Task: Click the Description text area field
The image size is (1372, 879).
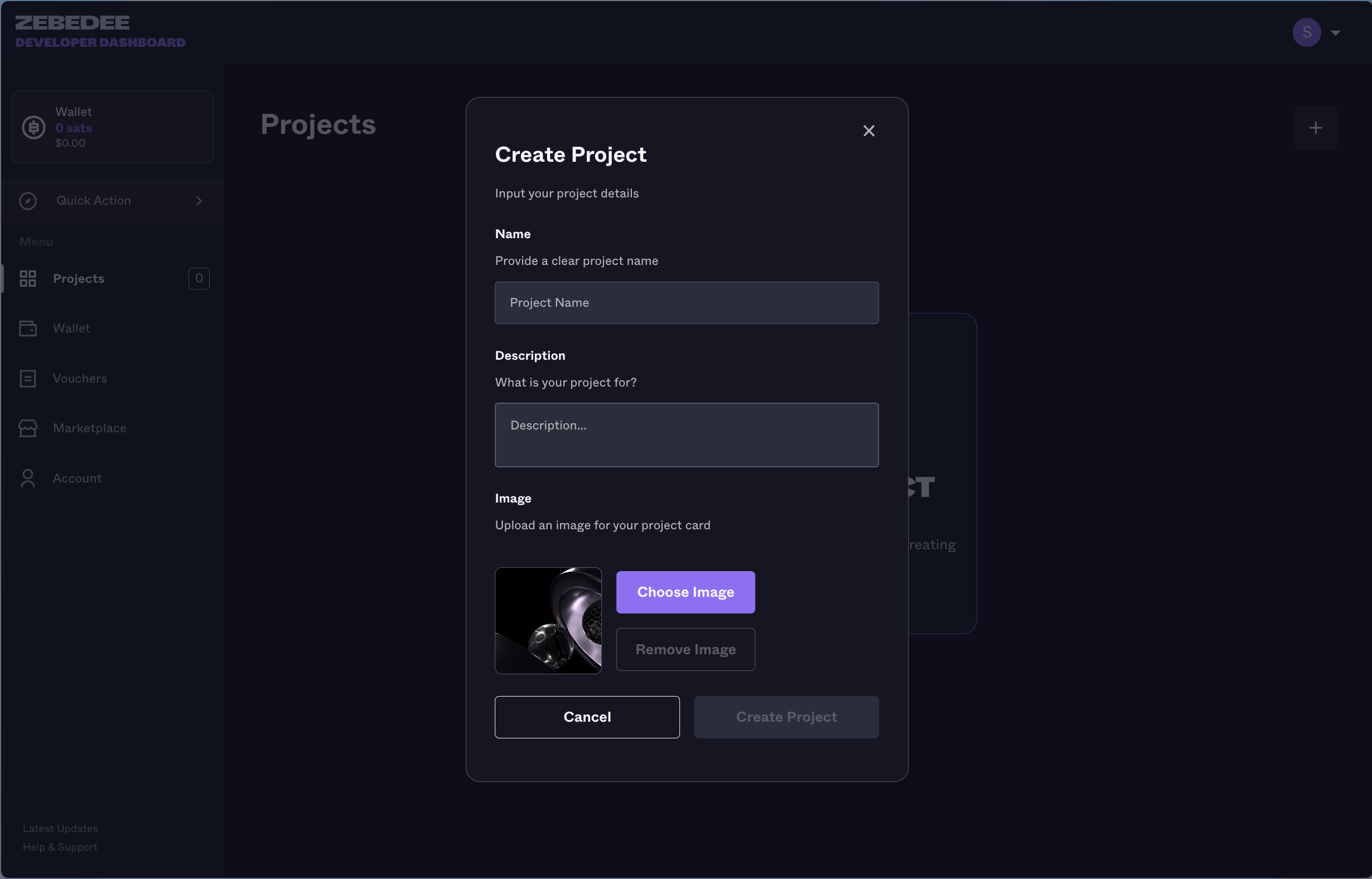Action: coord(687,434)
